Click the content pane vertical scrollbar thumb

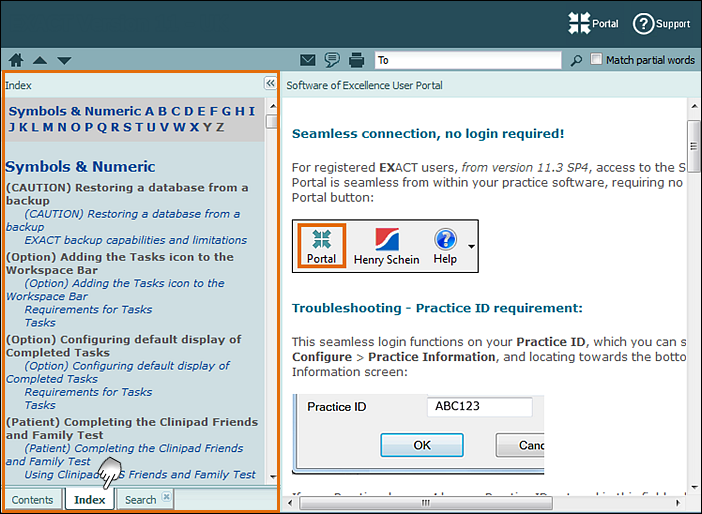[693, 146]
